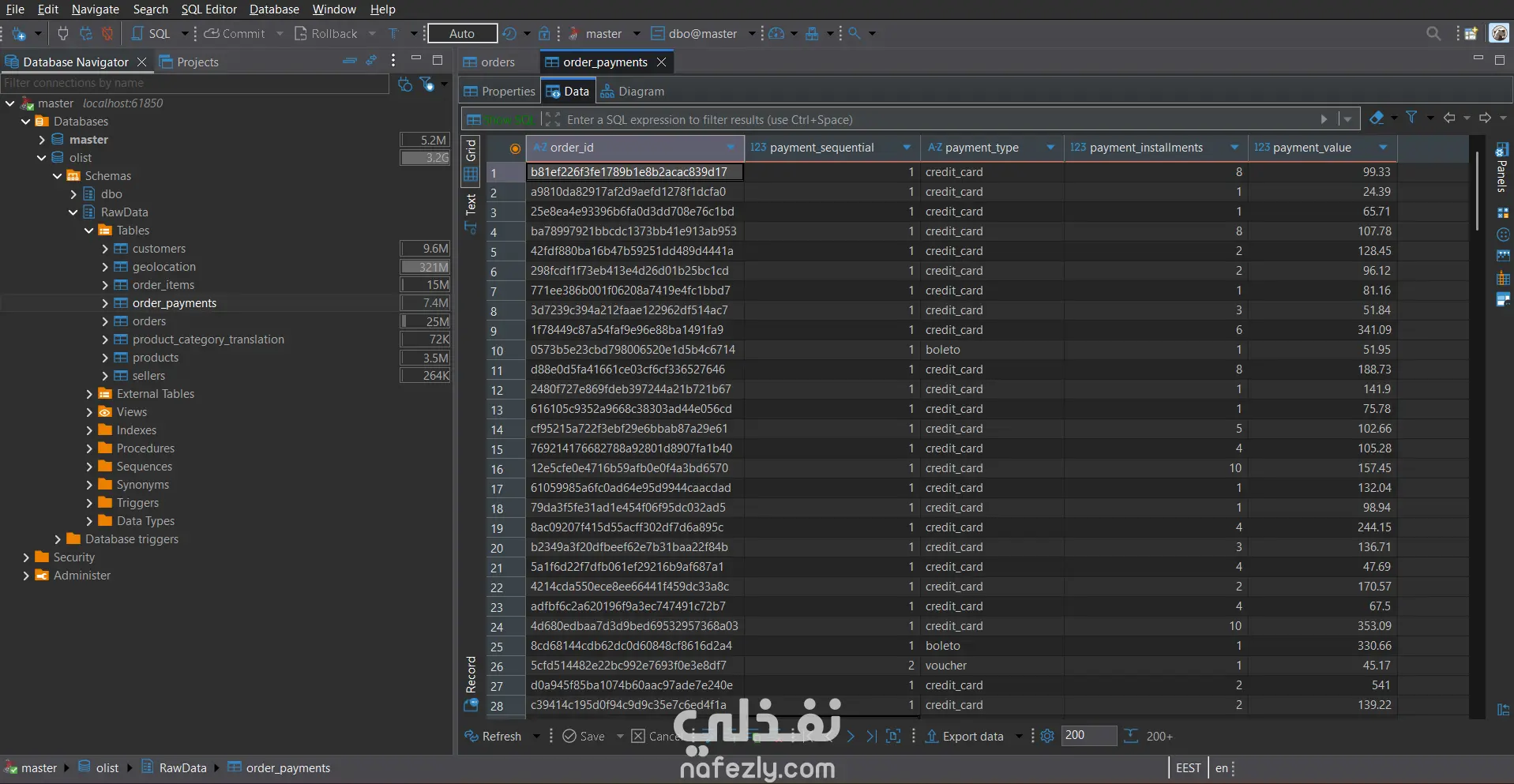Collapse the RawData schema node
The width and height of the screenshot is (1514, 784).
(x=73, y=212)
